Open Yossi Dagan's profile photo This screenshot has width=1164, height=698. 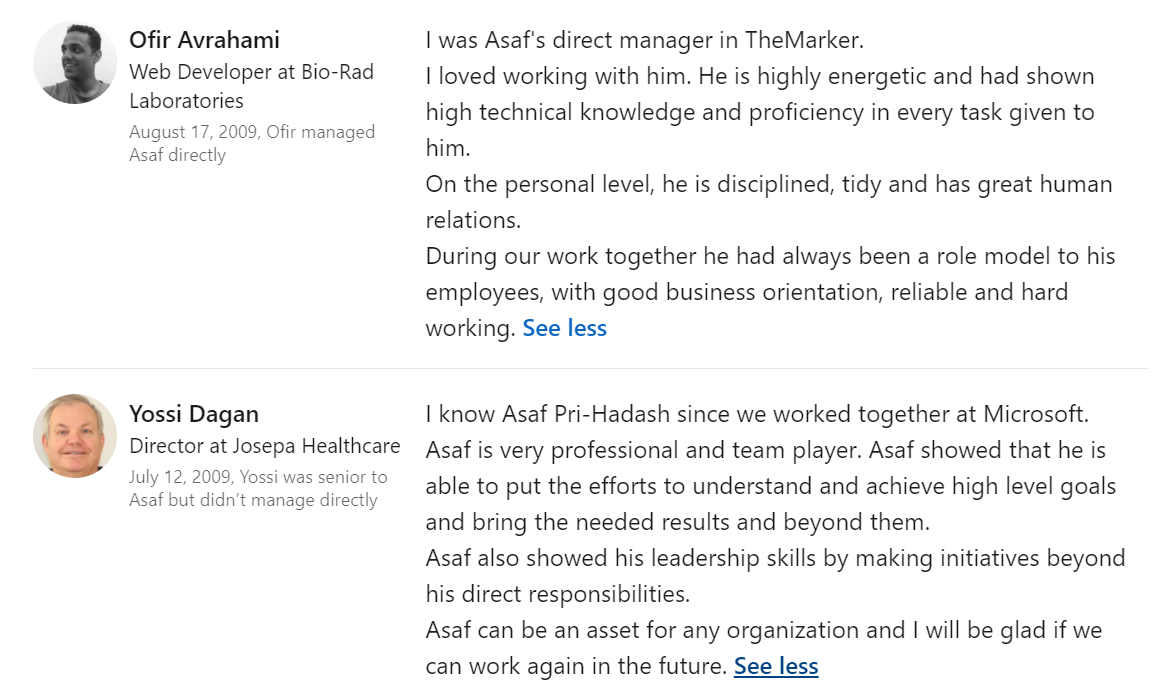click(74, 436)
